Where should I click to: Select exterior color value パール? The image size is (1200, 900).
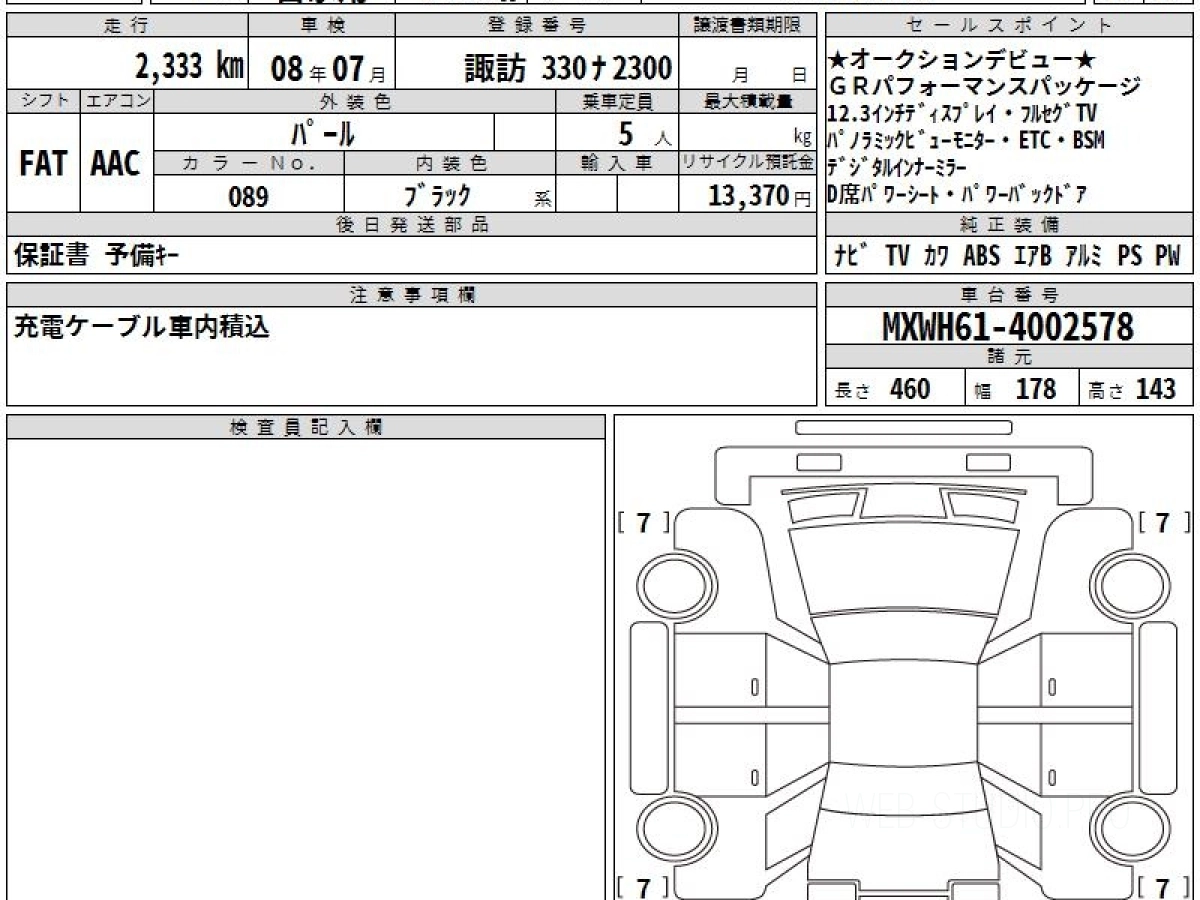323,133
